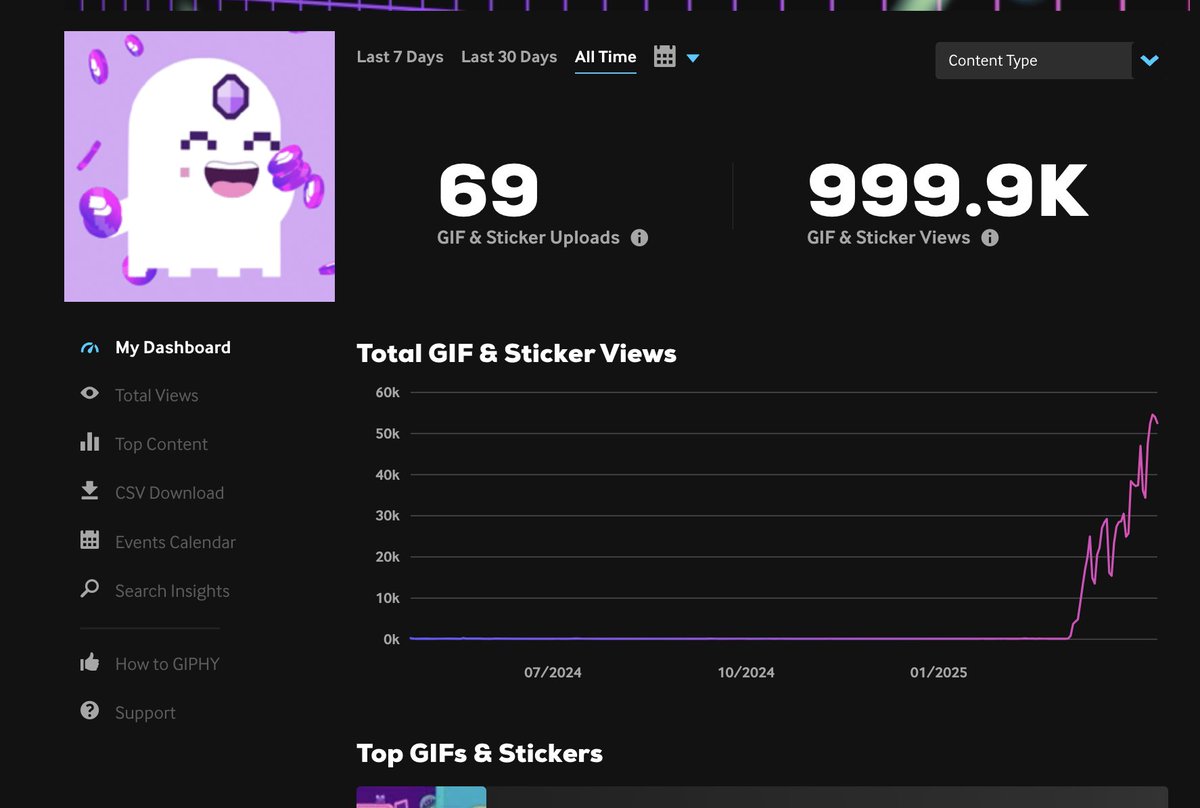Click the 01/2025 axis label

[939, 672]
